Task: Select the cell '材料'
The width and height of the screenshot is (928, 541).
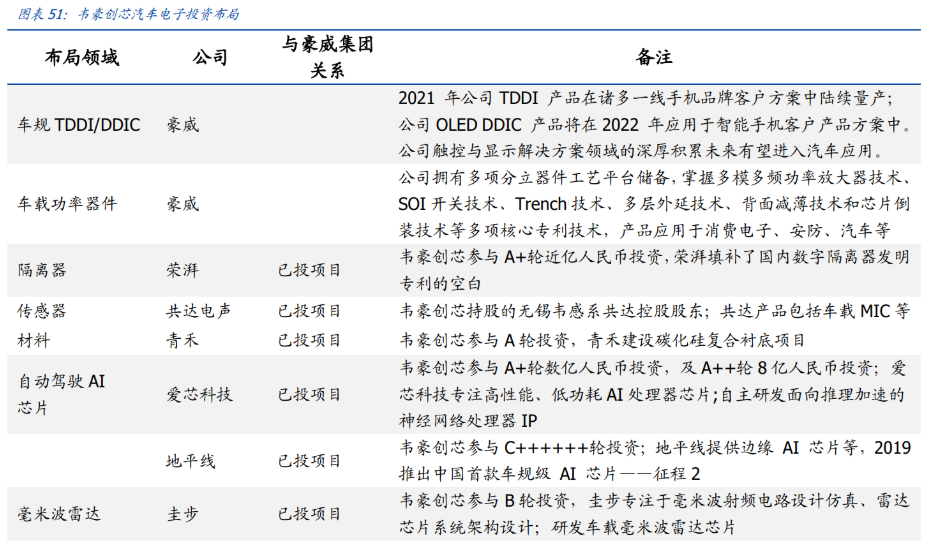Action: point(34,340)
